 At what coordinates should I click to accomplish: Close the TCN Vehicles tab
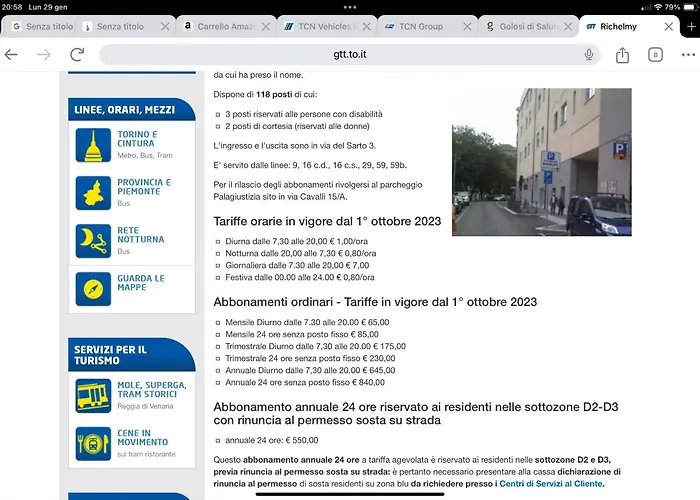pyautogui.click(x=367, y=27)
